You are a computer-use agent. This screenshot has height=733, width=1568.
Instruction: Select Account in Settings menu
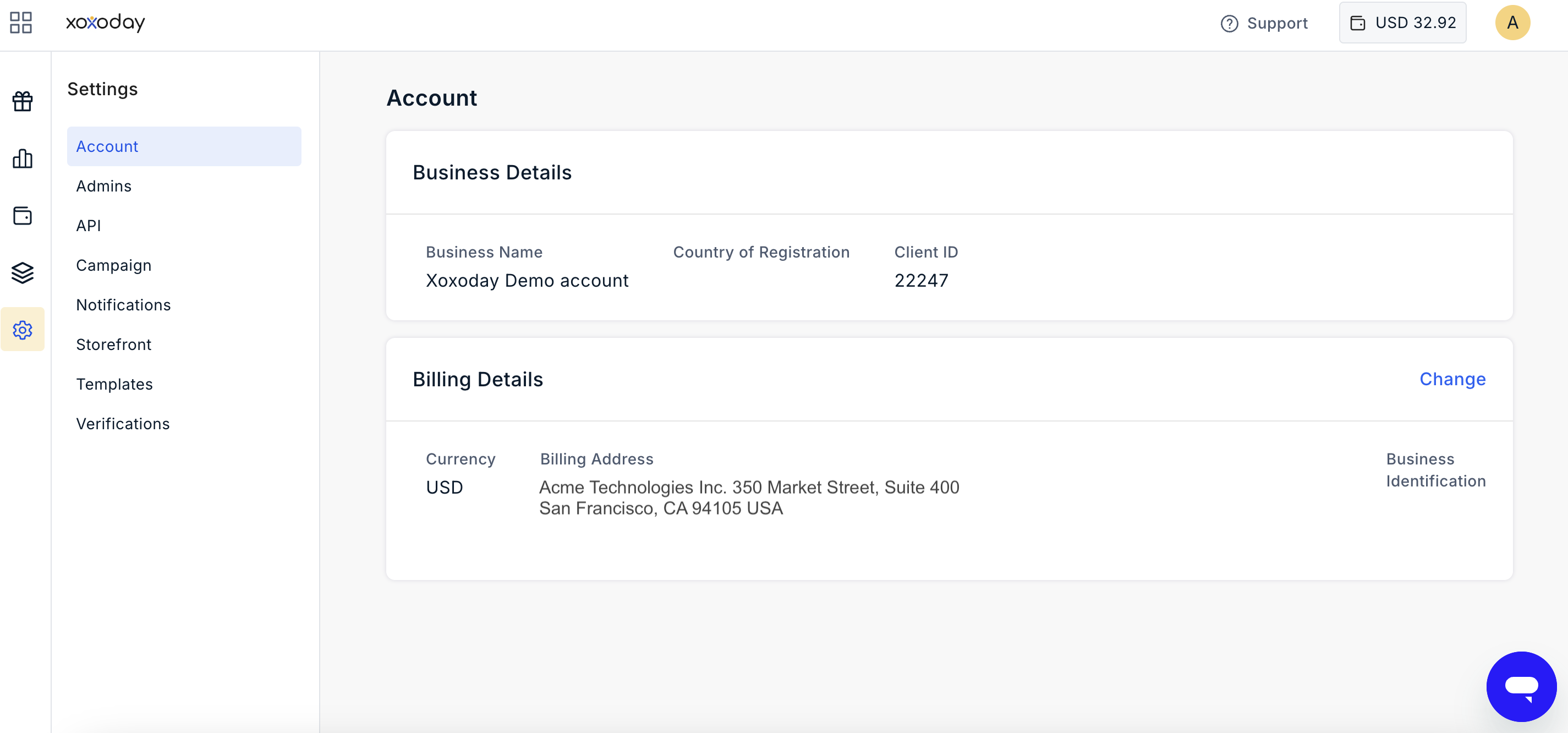(x=184, y=146)
